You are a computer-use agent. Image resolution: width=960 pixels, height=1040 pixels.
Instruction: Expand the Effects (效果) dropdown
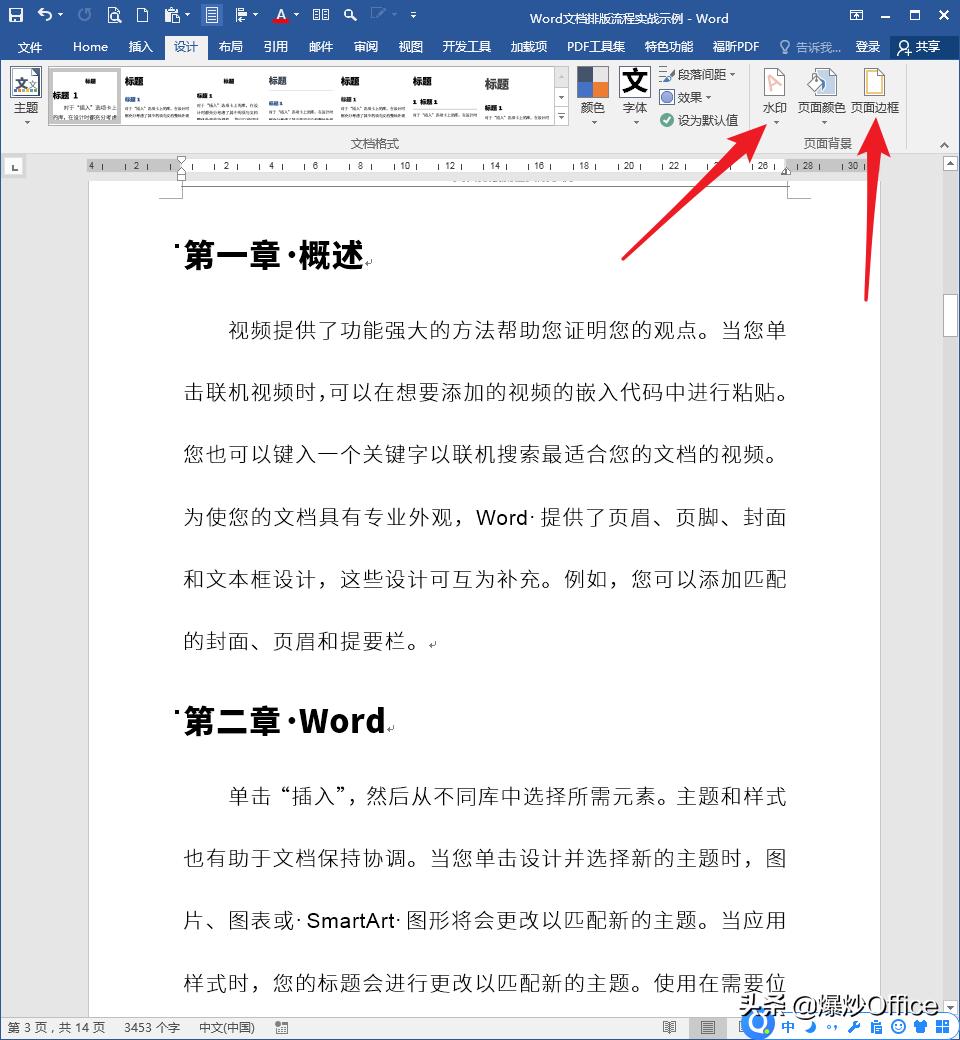point(686,95)
